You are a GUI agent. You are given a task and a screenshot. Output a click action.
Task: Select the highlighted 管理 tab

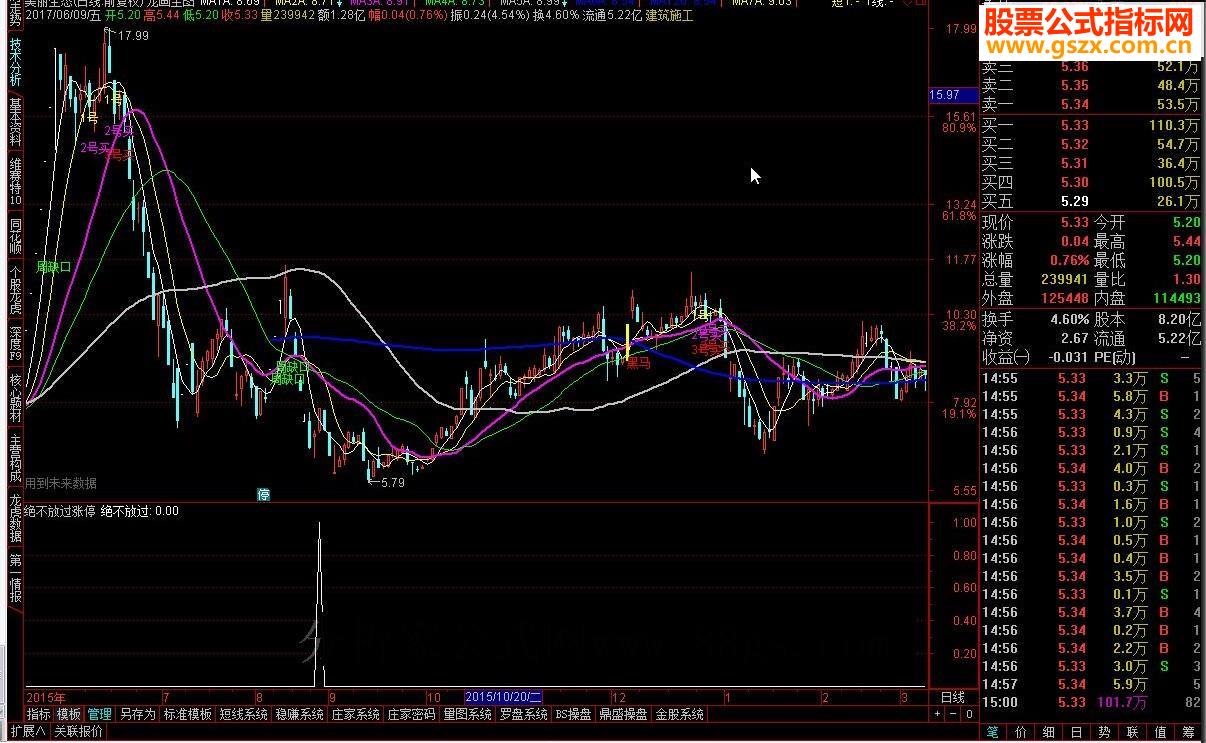click(x=99, y=714)
